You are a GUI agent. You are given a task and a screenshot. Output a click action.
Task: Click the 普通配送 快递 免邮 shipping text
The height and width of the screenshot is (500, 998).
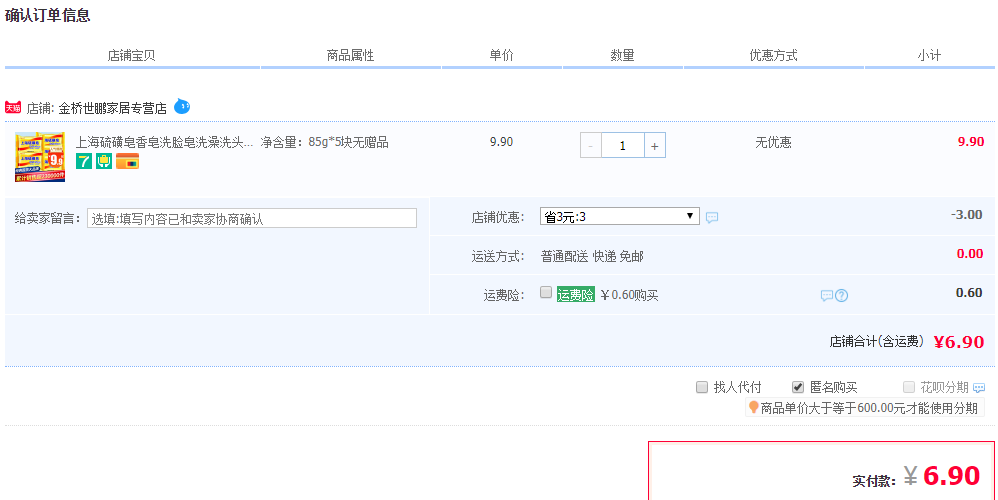[592, 256]
